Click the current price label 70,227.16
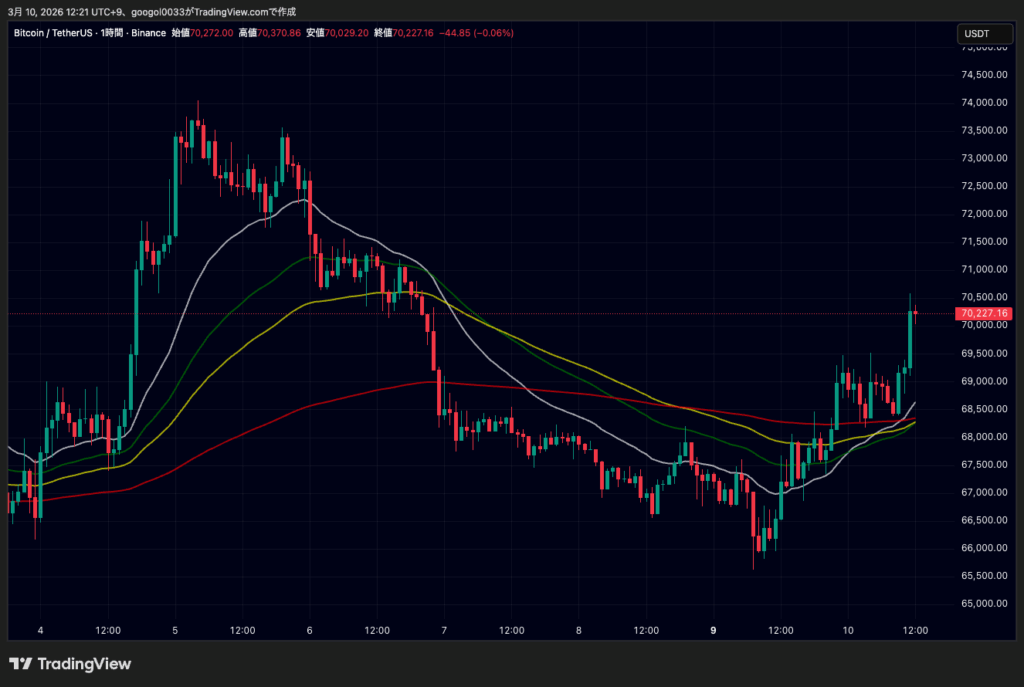The height and width of the screenshot is (687, 1024). click(x=986, y=313)
